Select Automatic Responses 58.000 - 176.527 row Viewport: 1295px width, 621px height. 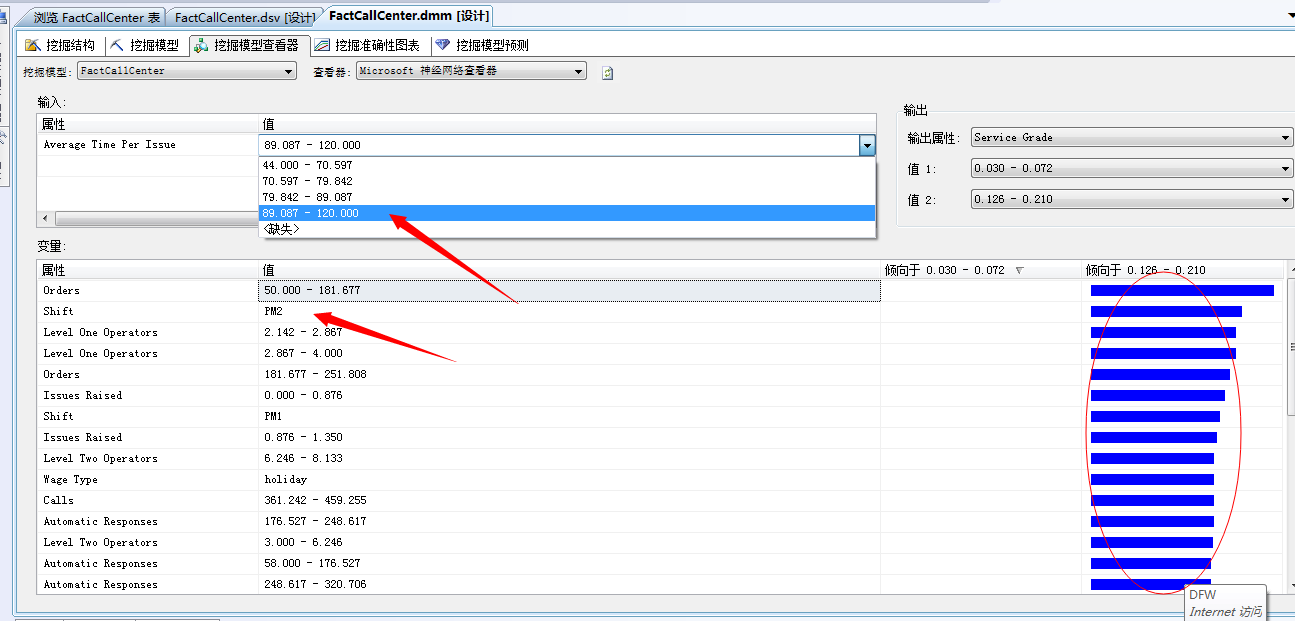[x=660, y=563]
